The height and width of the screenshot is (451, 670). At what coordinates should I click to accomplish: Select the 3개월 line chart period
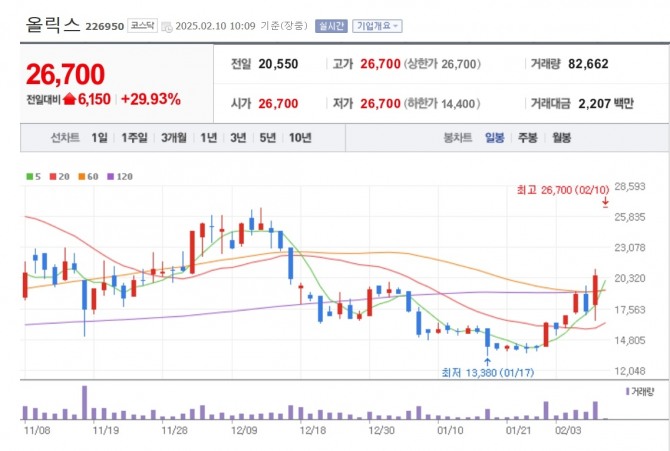[x=173, y=138]
